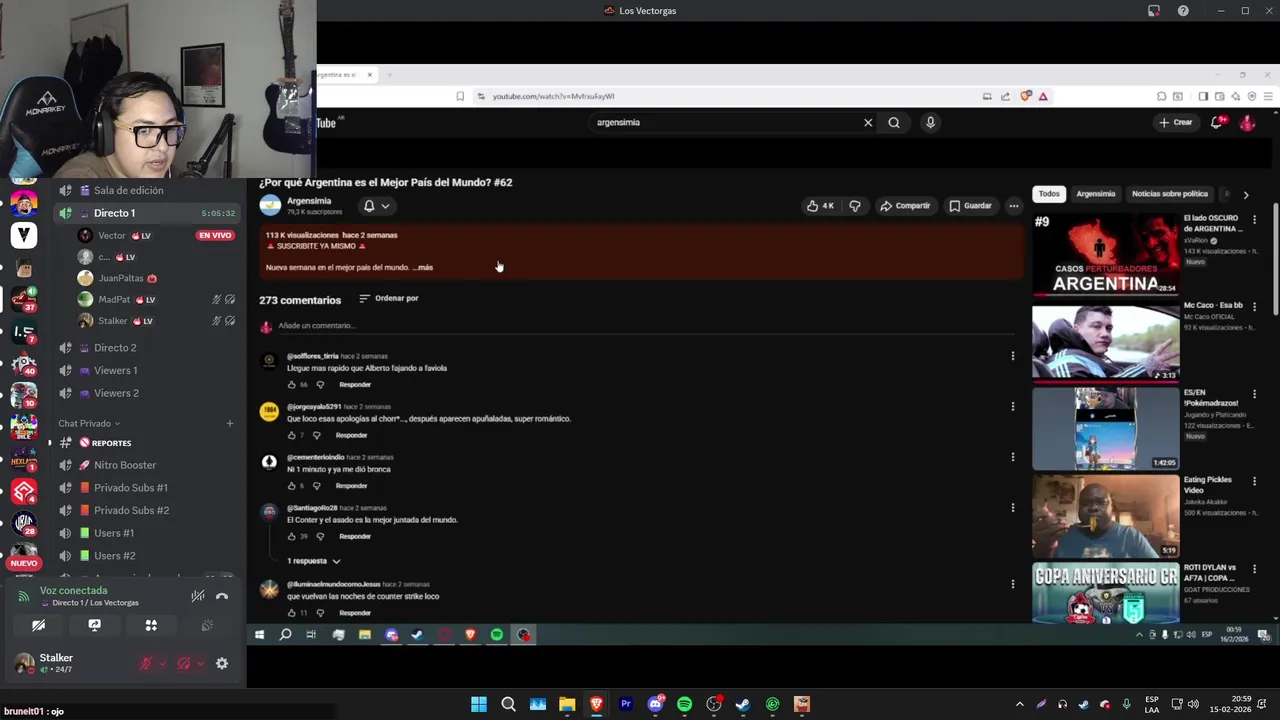Open the subscription notification bell dropdown

(x=377, y=206)
